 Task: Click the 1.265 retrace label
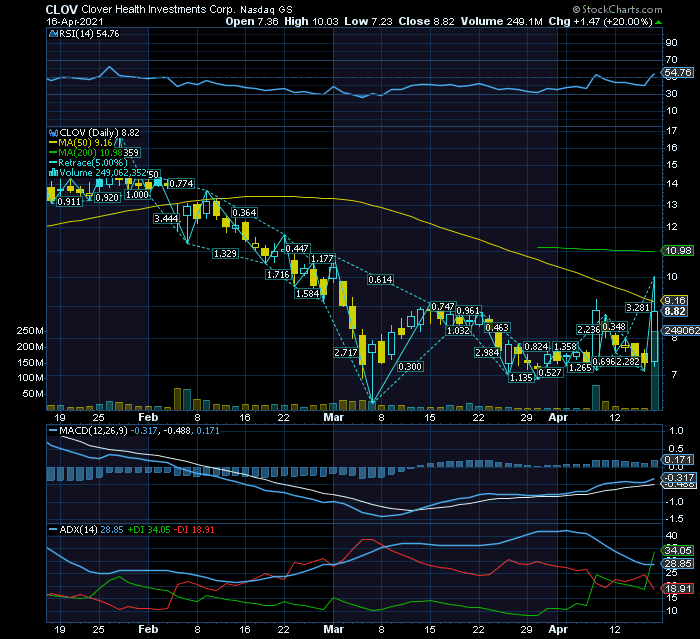click(x=580, y=368)
